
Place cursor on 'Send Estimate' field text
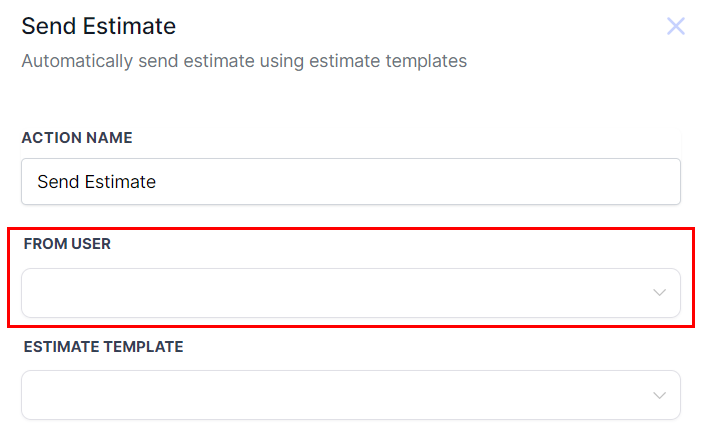(x=96, y=182)
